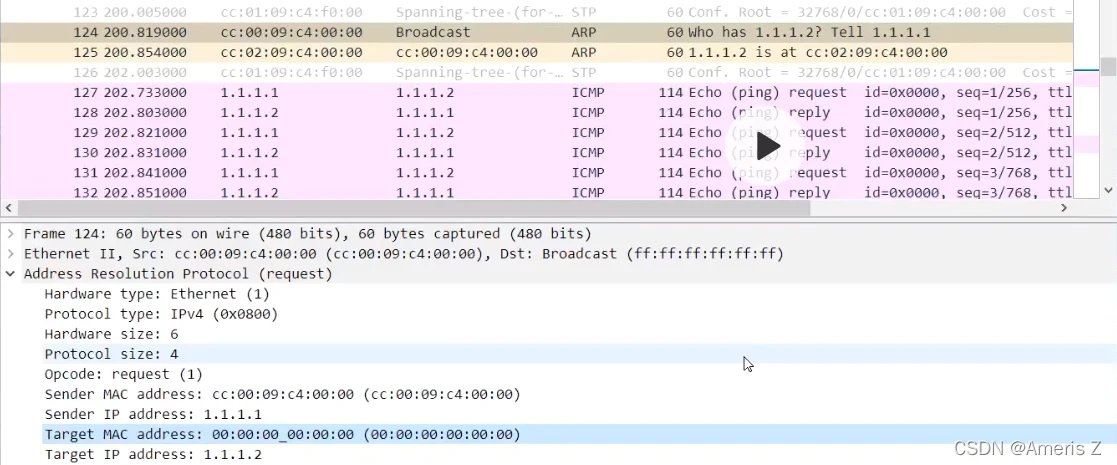Select packet 125 ARP reply row
This screenshot has width=1117, height=465.
(x=500, y=52)
